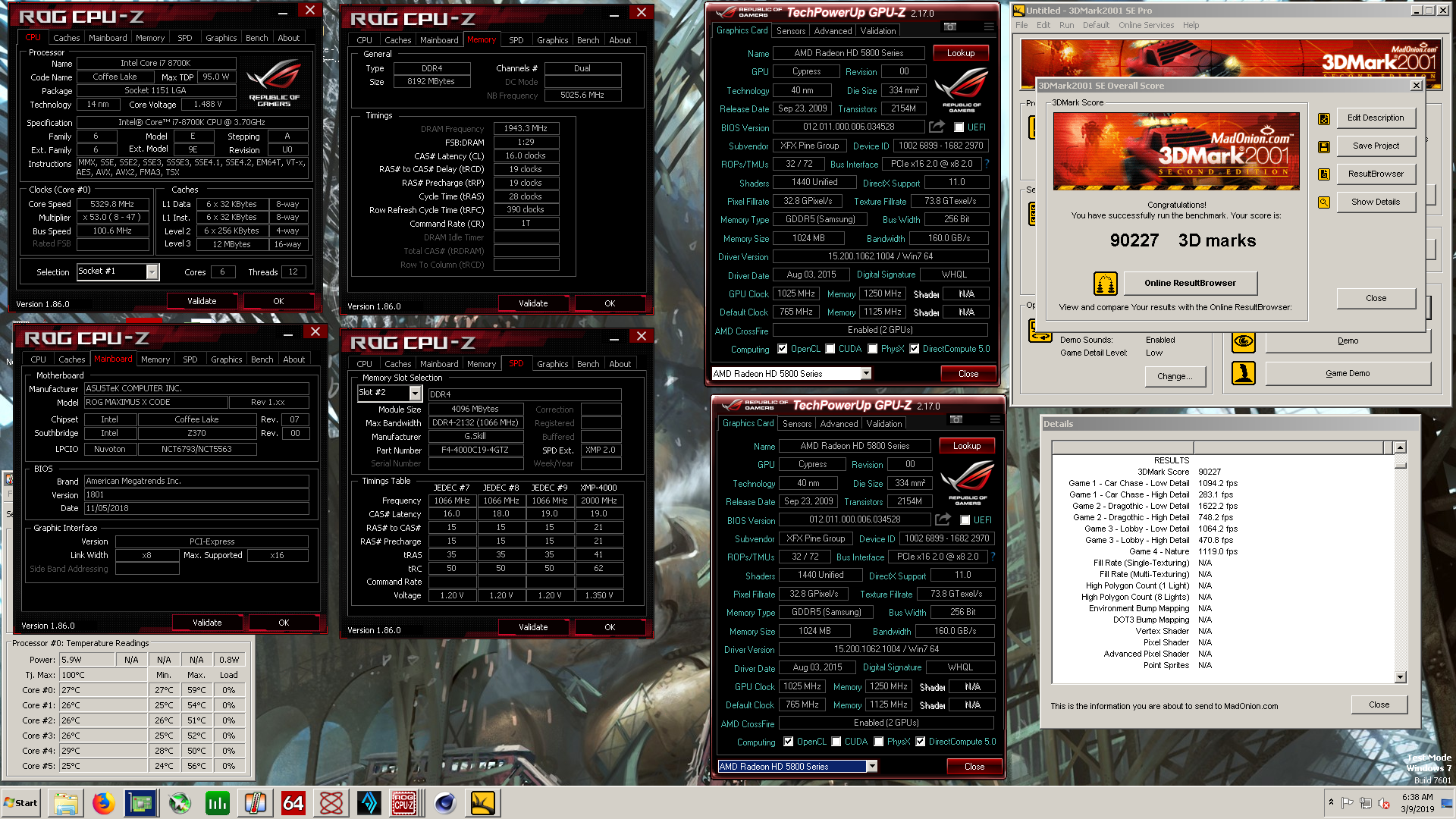This screenshot has width=1456, height=819.
Task: Open the GPU selector dropdown in lower GPU-Z
Action: [x=872, y=766]
